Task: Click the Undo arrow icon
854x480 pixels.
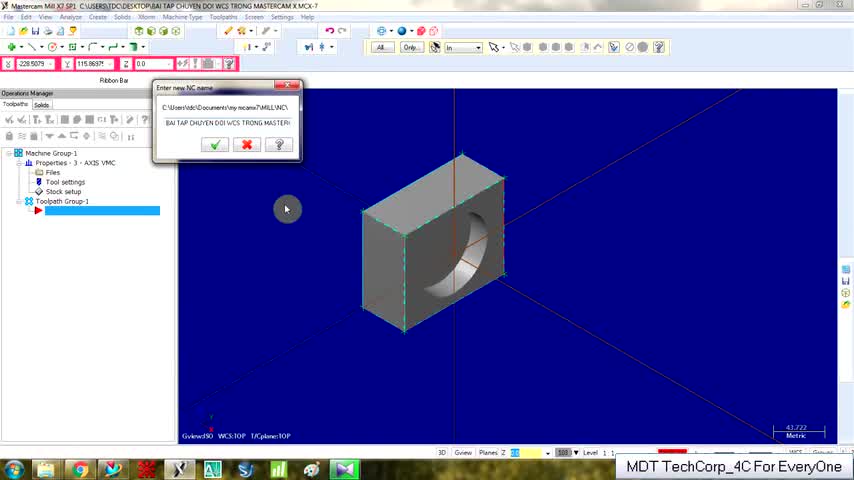Action: [330, 31]
